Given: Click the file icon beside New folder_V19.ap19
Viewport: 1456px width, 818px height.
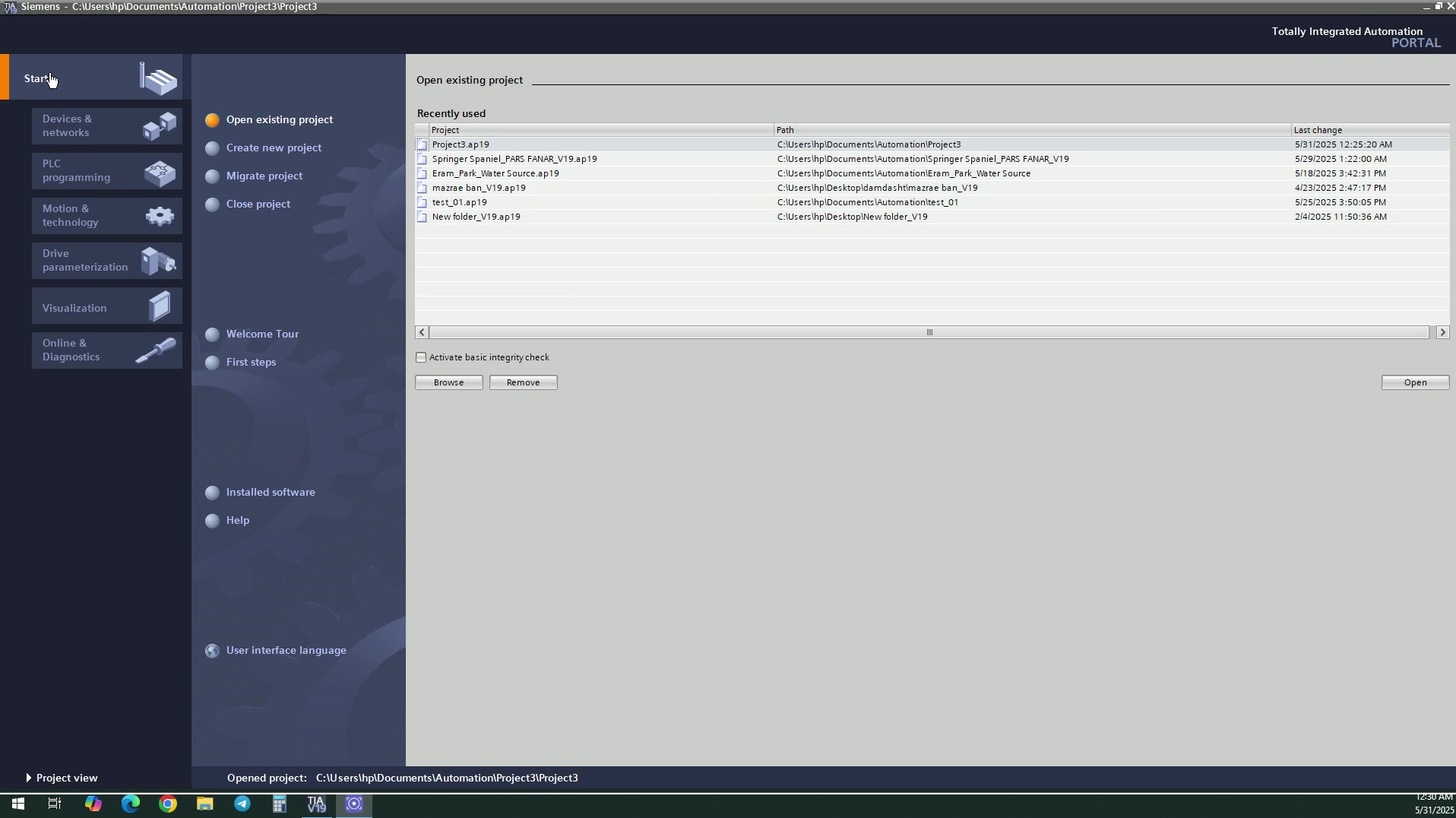Looking at the screenshot, I should click(x=422, y=217).
